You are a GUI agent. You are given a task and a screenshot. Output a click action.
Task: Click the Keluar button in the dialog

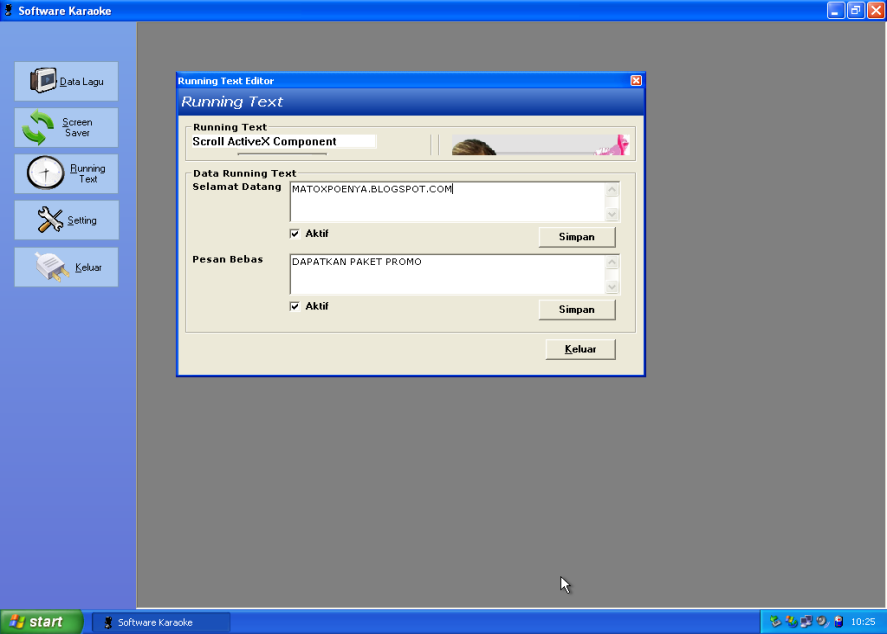[580, 349]
